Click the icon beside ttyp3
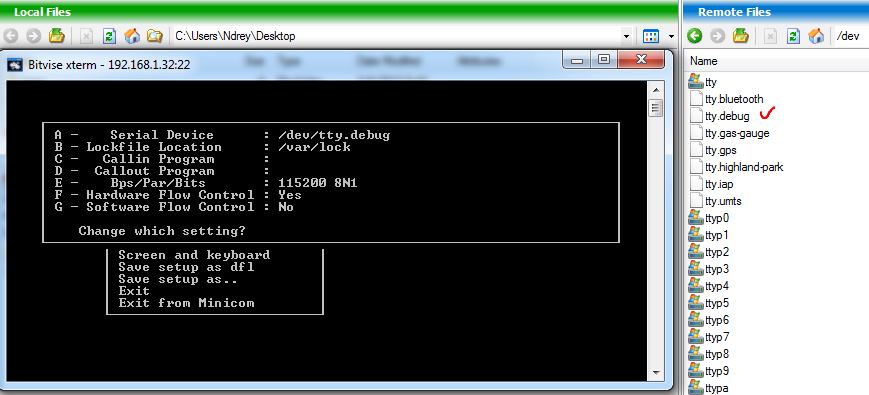869x395 pixels. [696, 269]
